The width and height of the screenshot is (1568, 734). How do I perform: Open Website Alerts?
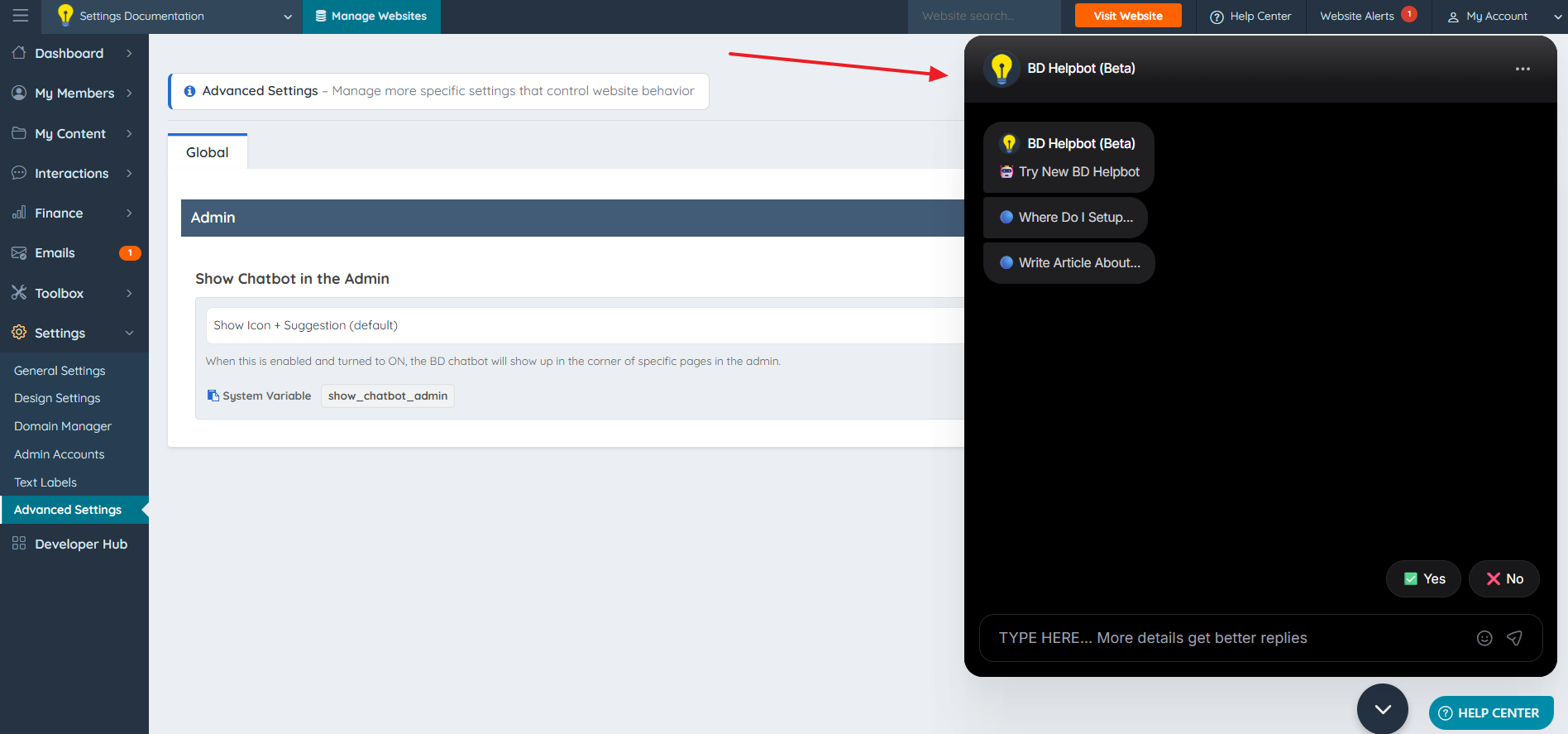click(1357, 16)
